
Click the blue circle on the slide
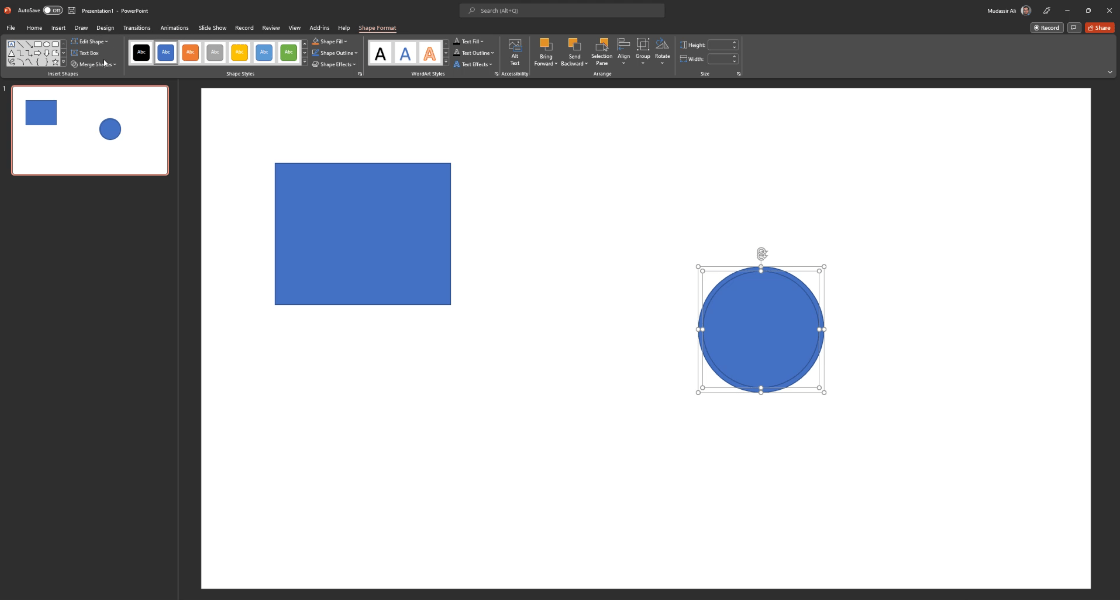(761, 329)
